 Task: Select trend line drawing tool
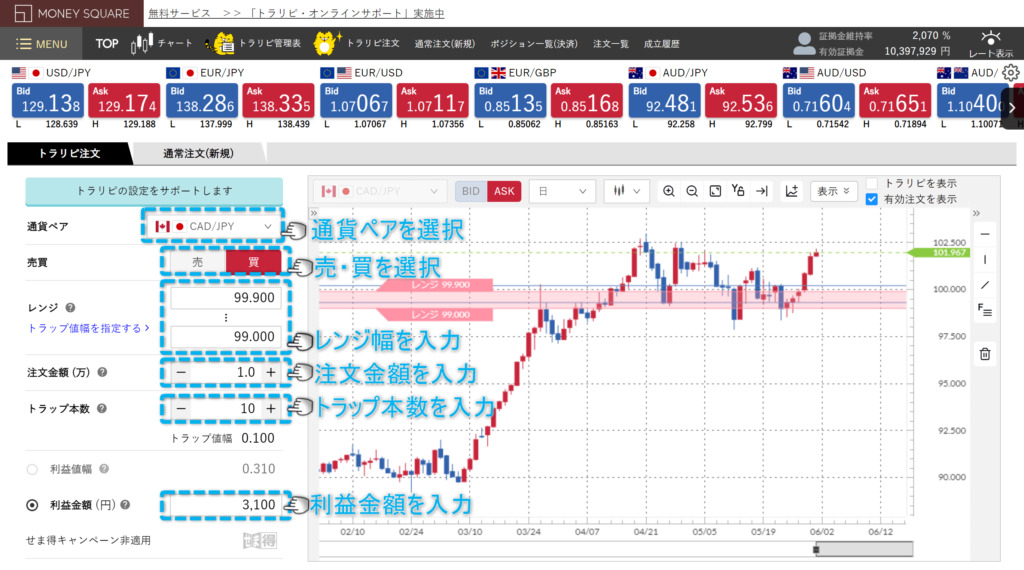click(x=985, y=285)
